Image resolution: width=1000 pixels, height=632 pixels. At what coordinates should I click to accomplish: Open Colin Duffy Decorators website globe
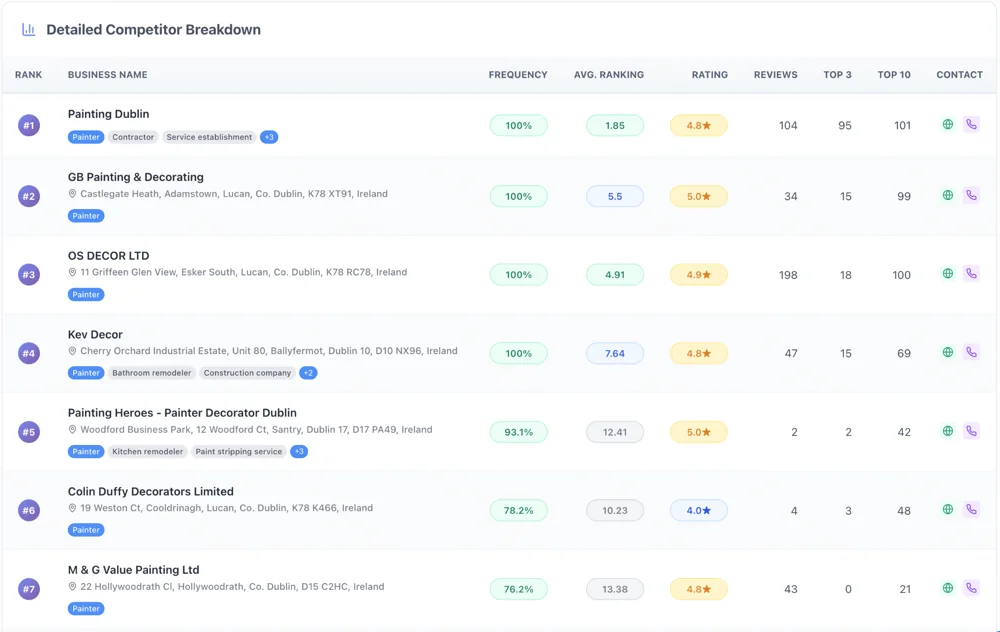[948, 510]
